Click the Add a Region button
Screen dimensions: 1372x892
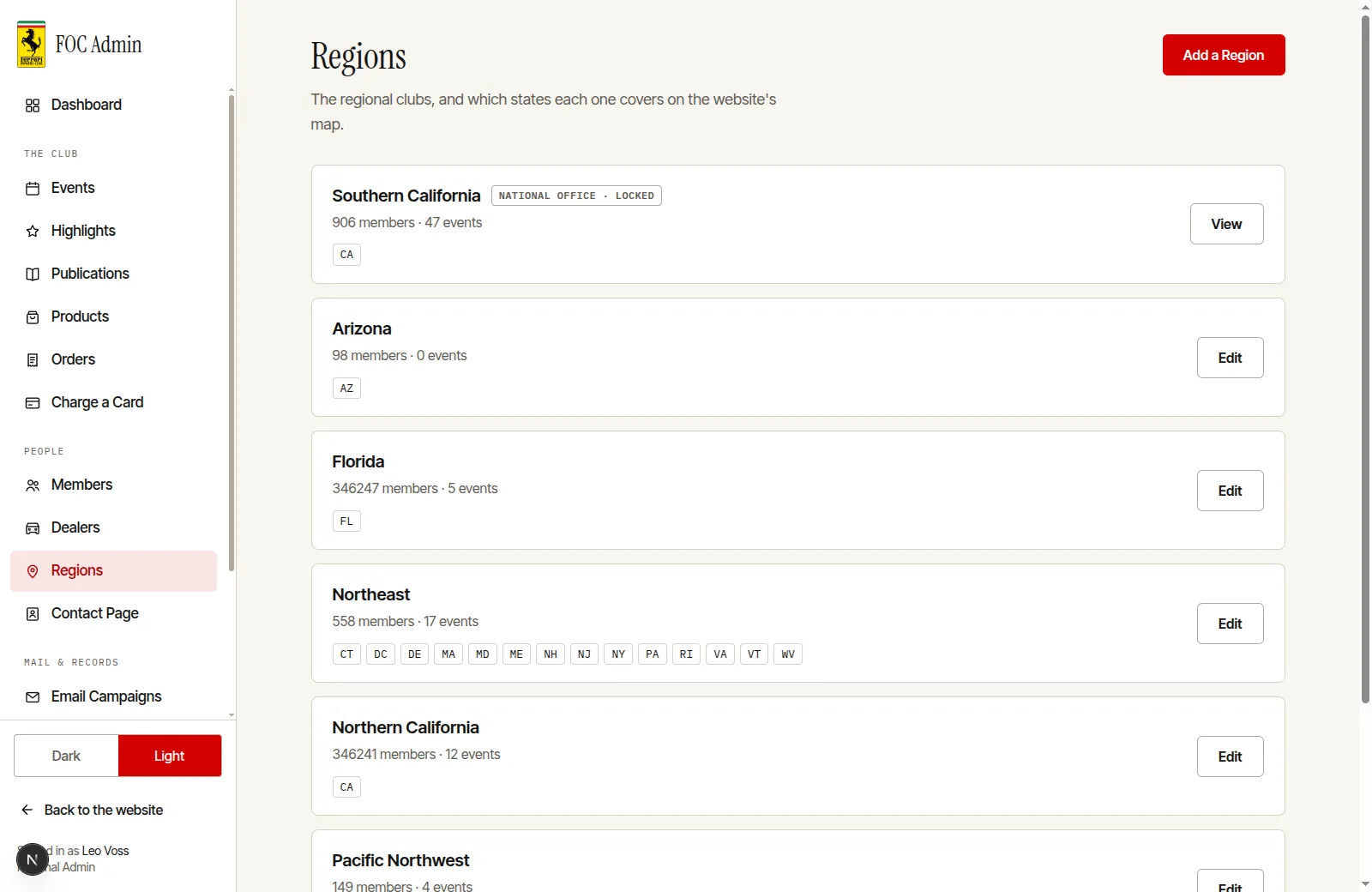pos(1224,55)
